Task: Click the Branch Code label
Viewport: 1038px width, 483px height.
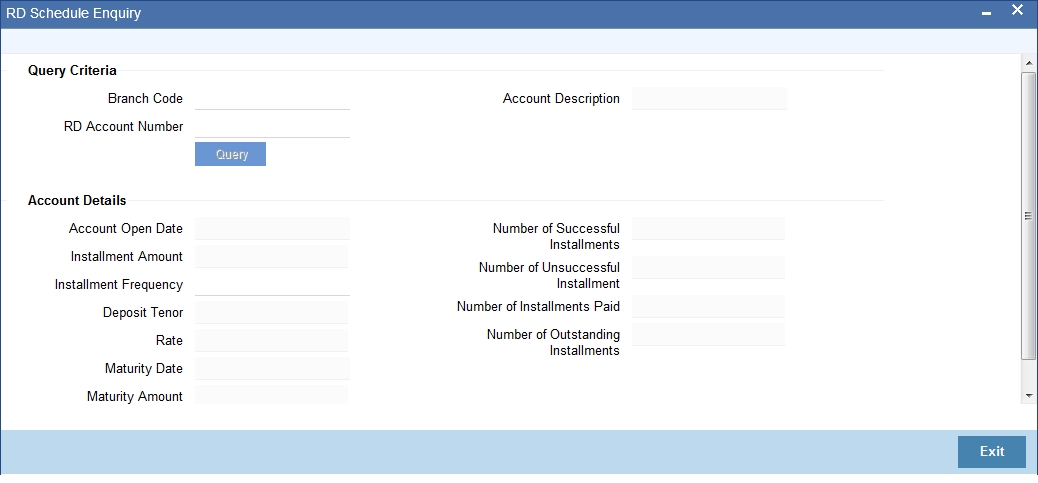Action: click(146, 99)
